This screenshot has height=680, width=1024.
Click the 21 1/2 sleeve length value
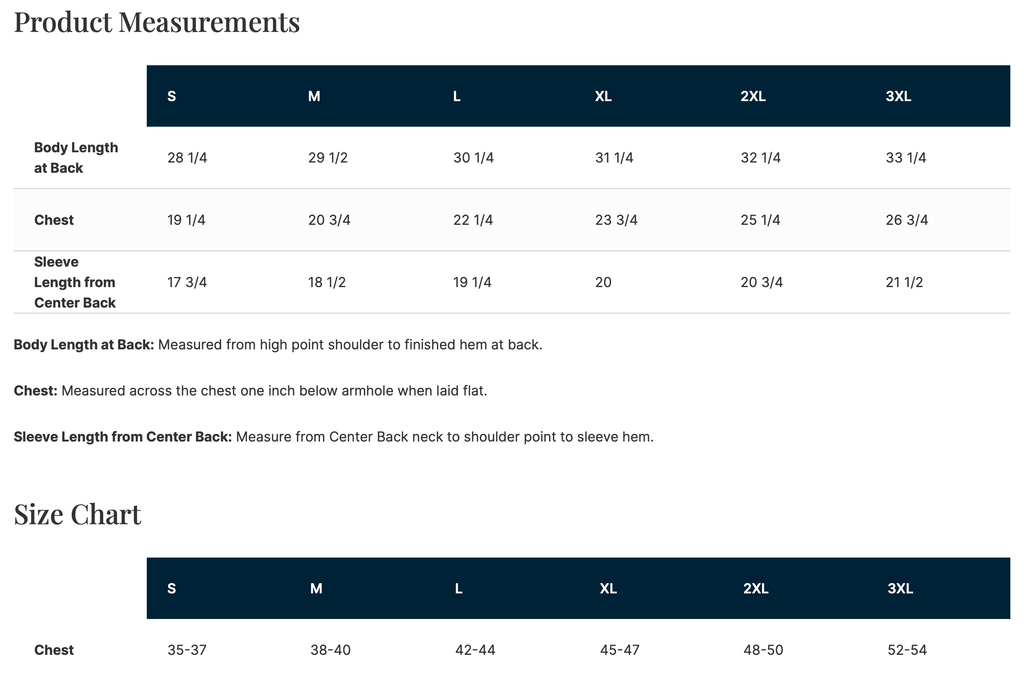click(904, 282)
